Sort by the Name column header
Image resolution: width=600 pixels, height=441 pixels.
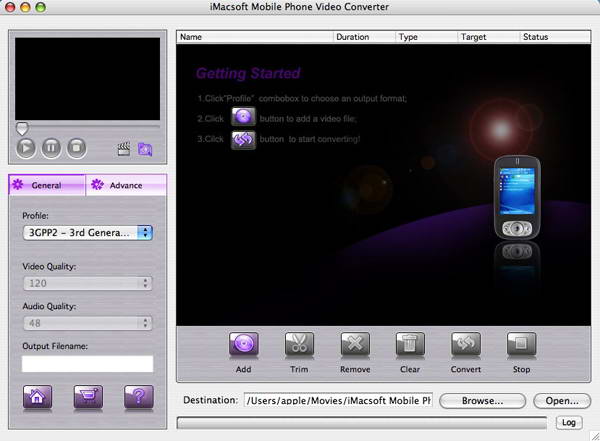(x=255, y=37)
